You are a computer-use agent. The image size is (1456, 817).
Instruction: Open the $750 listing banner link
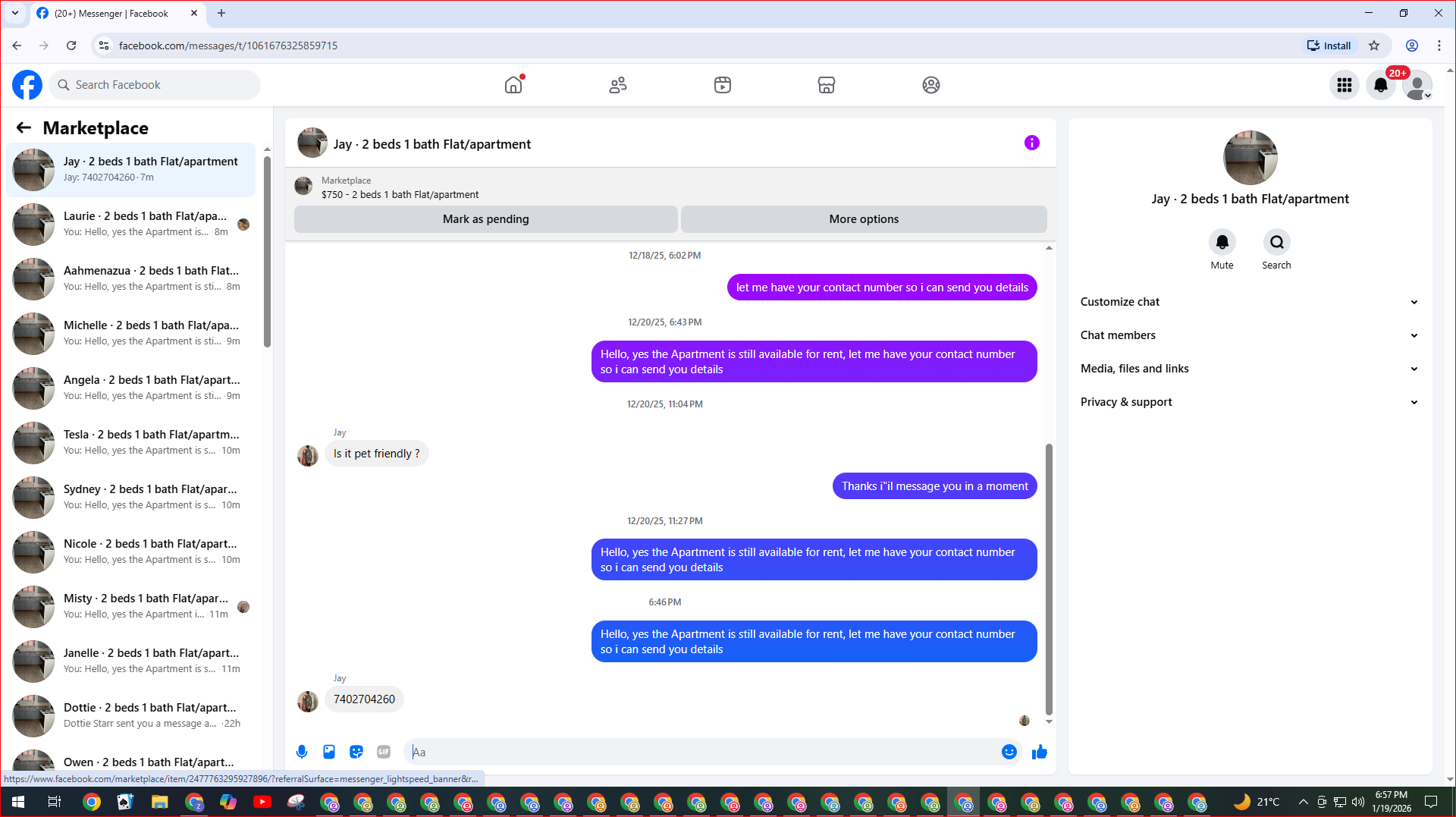pyautogui.click(x=400, y=195)
